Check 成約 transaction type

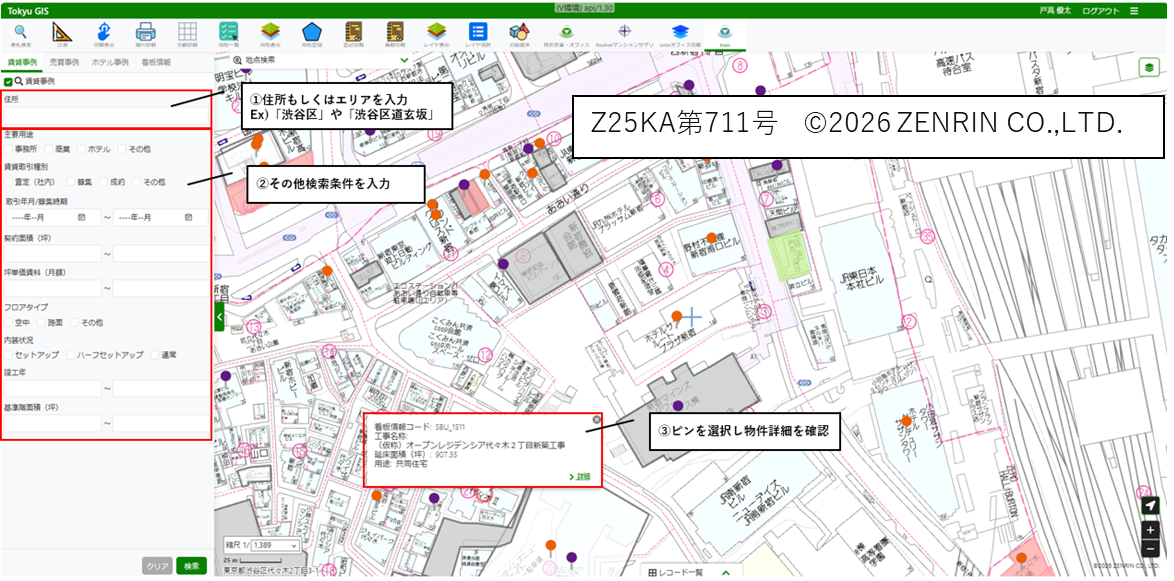tap(103, 182)
